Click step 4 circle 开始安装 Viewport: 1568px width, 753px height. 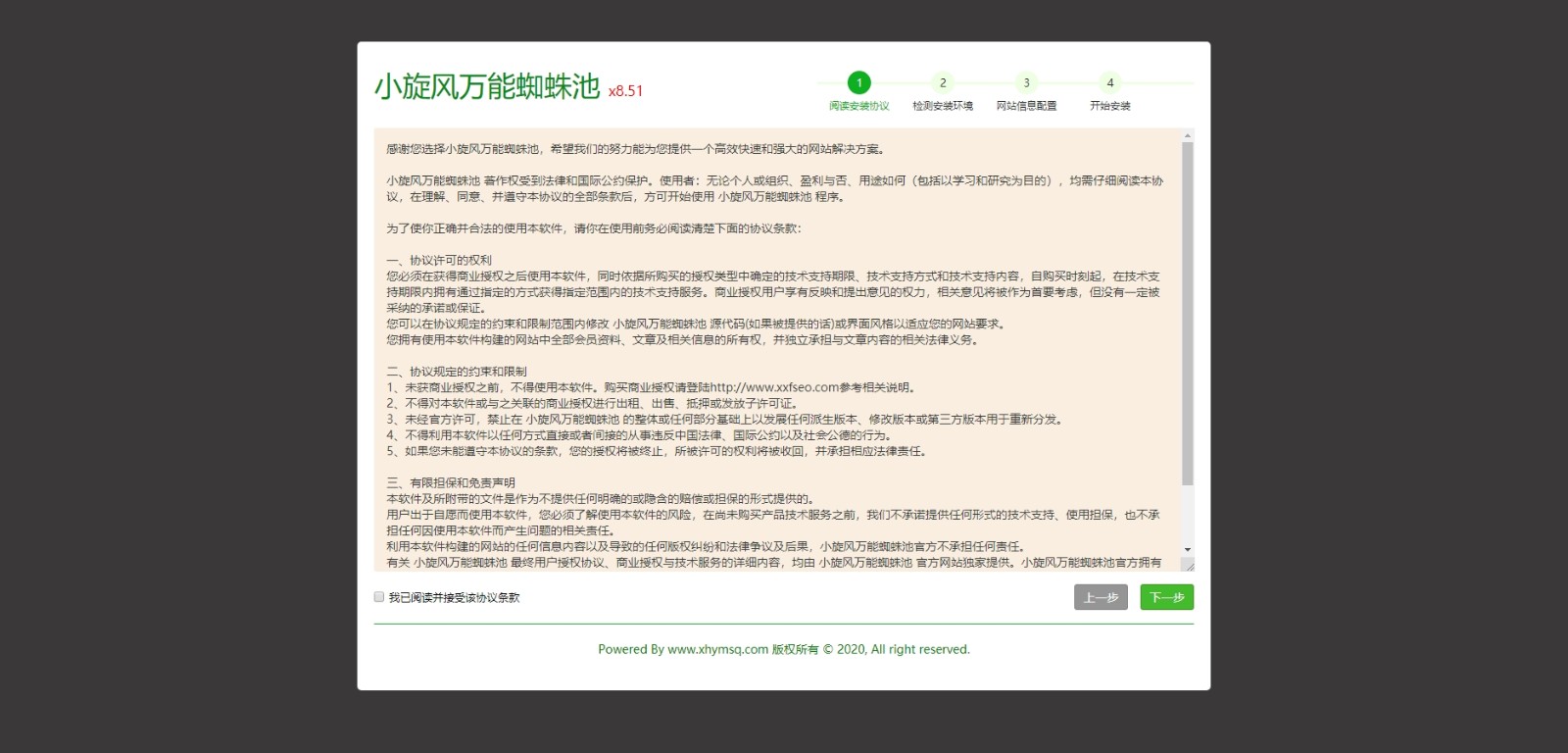[x=1110, y=82]
